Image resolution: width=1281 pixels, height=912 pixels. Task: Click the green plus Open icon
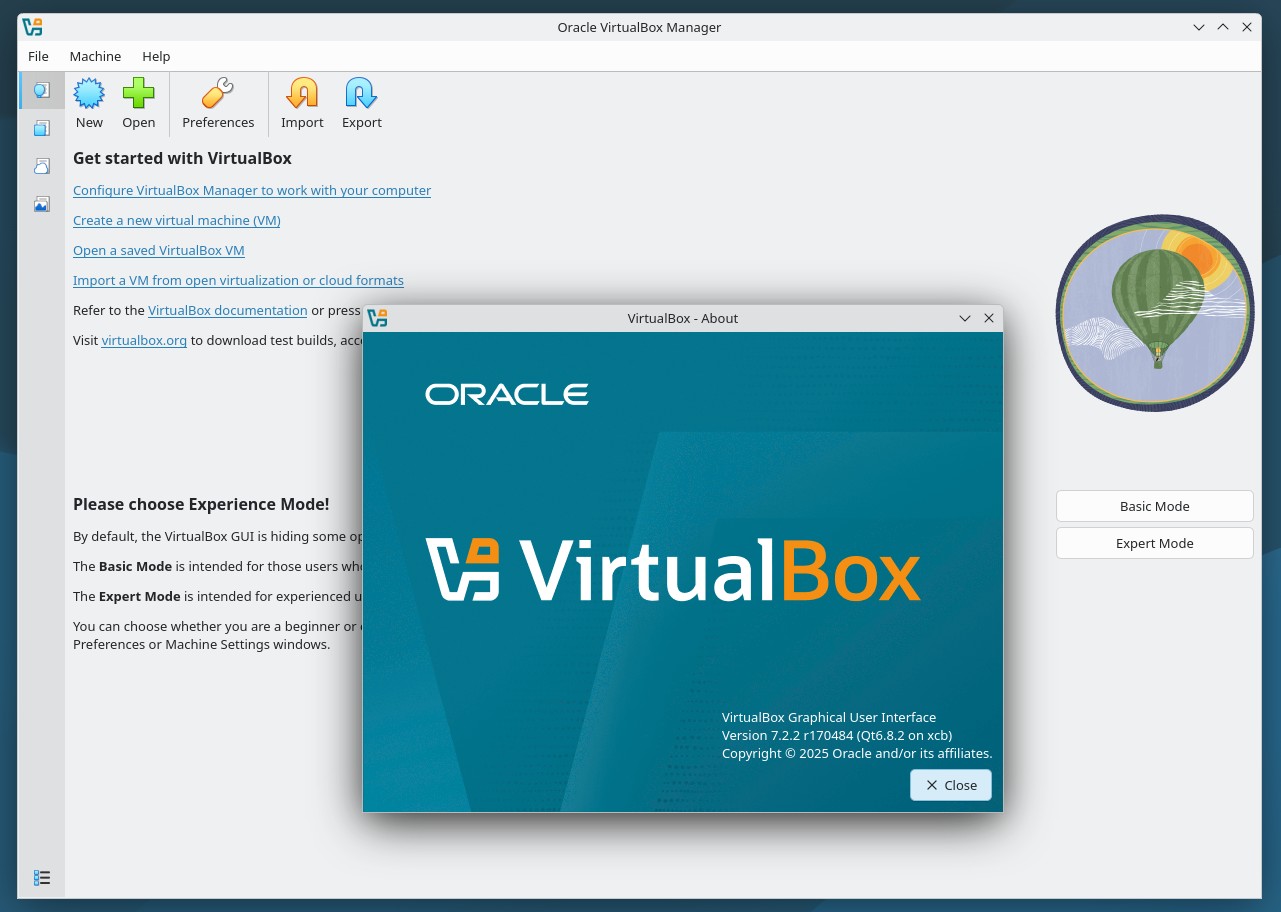[138, 94]
